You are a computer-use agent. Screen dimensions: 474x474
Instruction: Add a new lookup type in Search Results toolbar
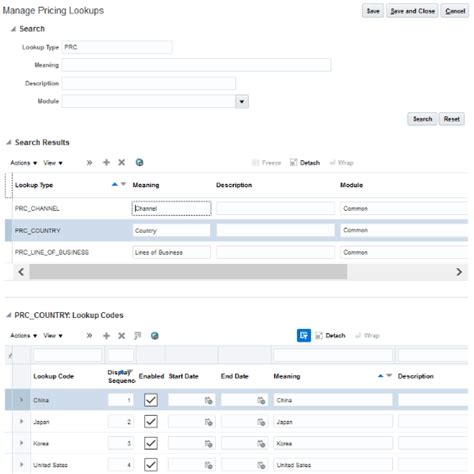(106, 163)
